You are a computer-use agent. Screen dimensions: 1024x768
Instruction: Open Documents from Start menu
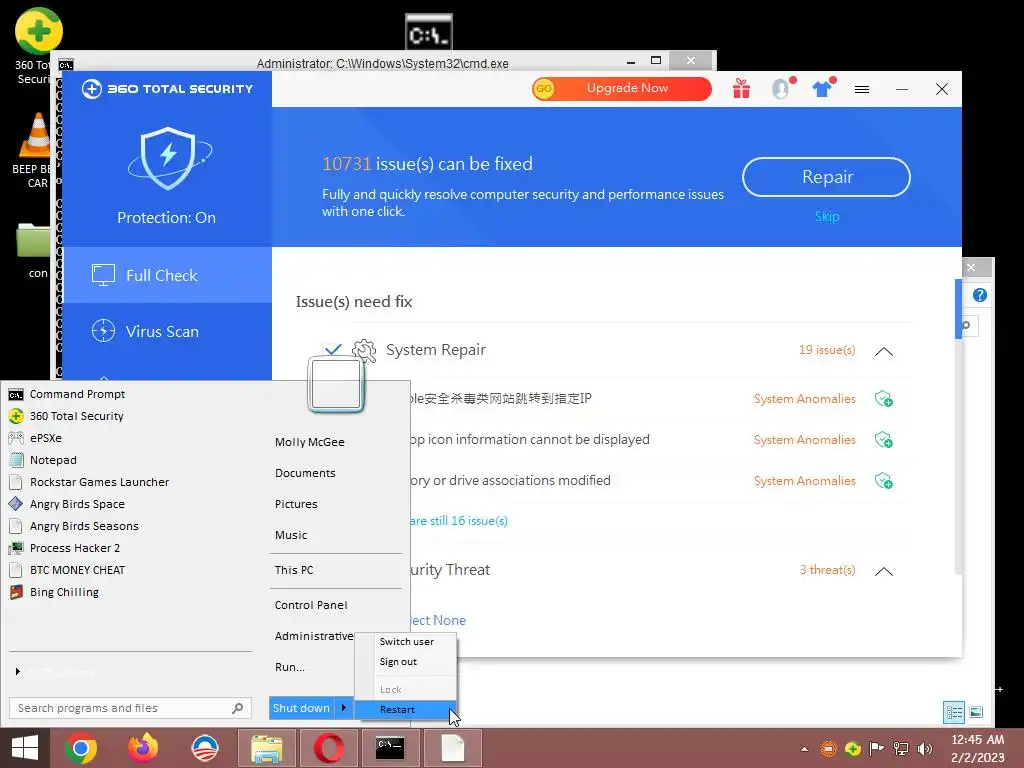pos(305,473)
